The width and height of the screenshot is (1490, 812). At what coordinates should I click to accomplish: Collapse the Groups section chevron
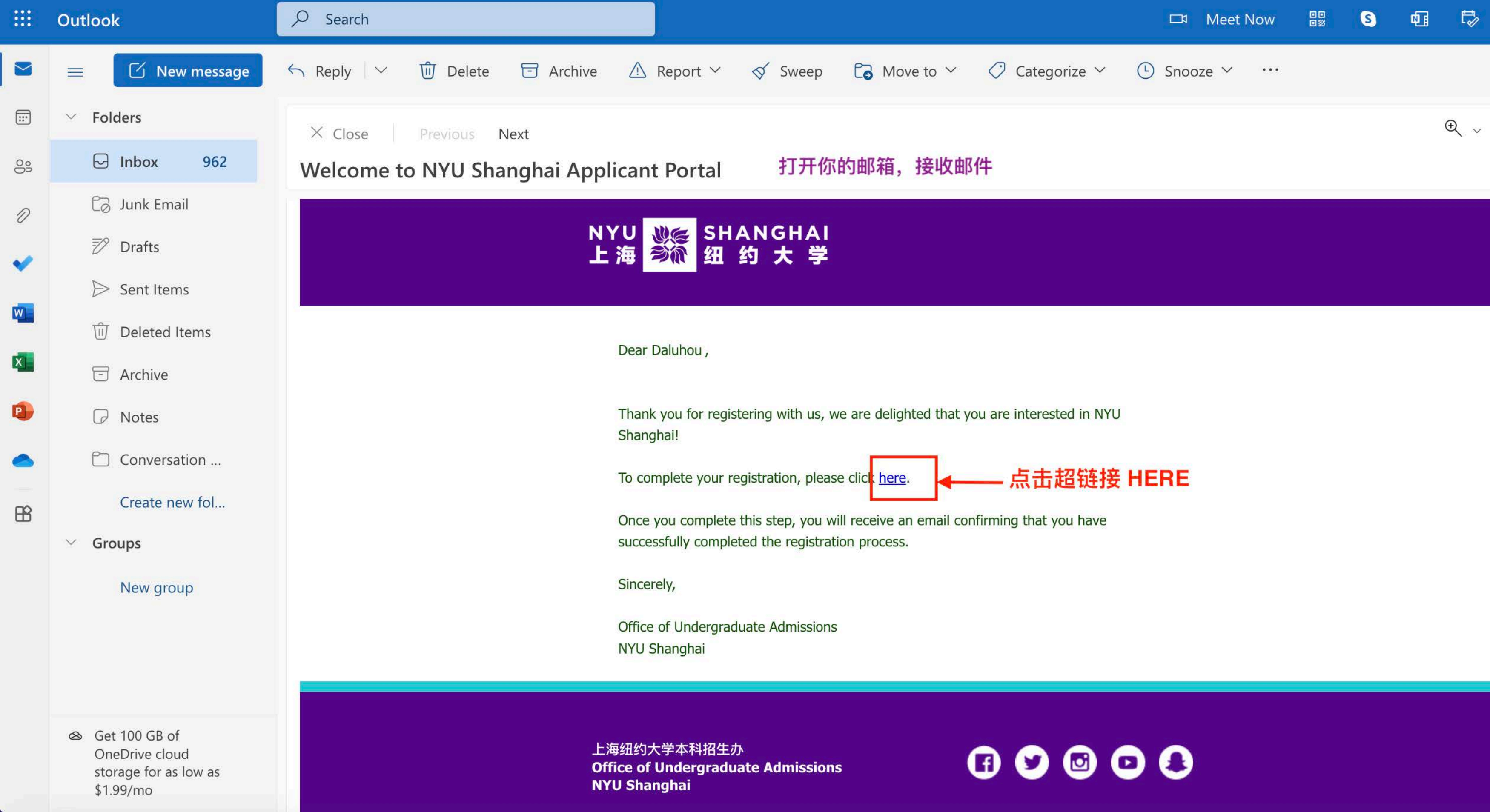pos(71,543)
